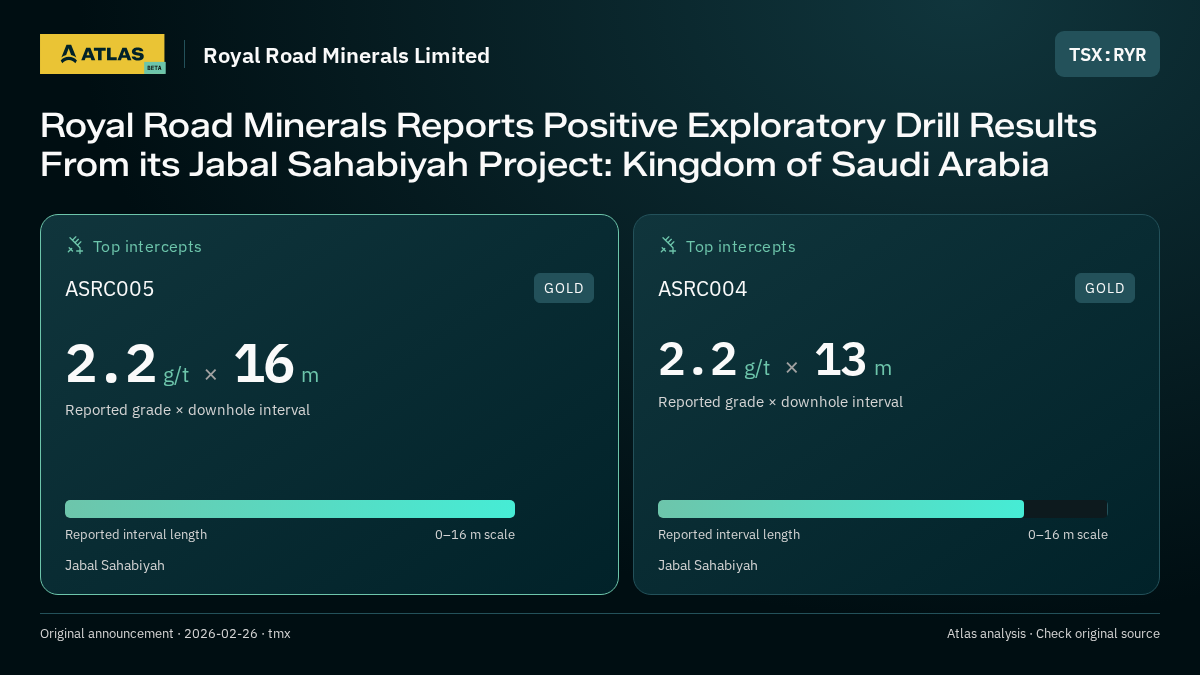Click the 13 m interval value
This screenshot has height=675, width=1200.
(853, 360)
